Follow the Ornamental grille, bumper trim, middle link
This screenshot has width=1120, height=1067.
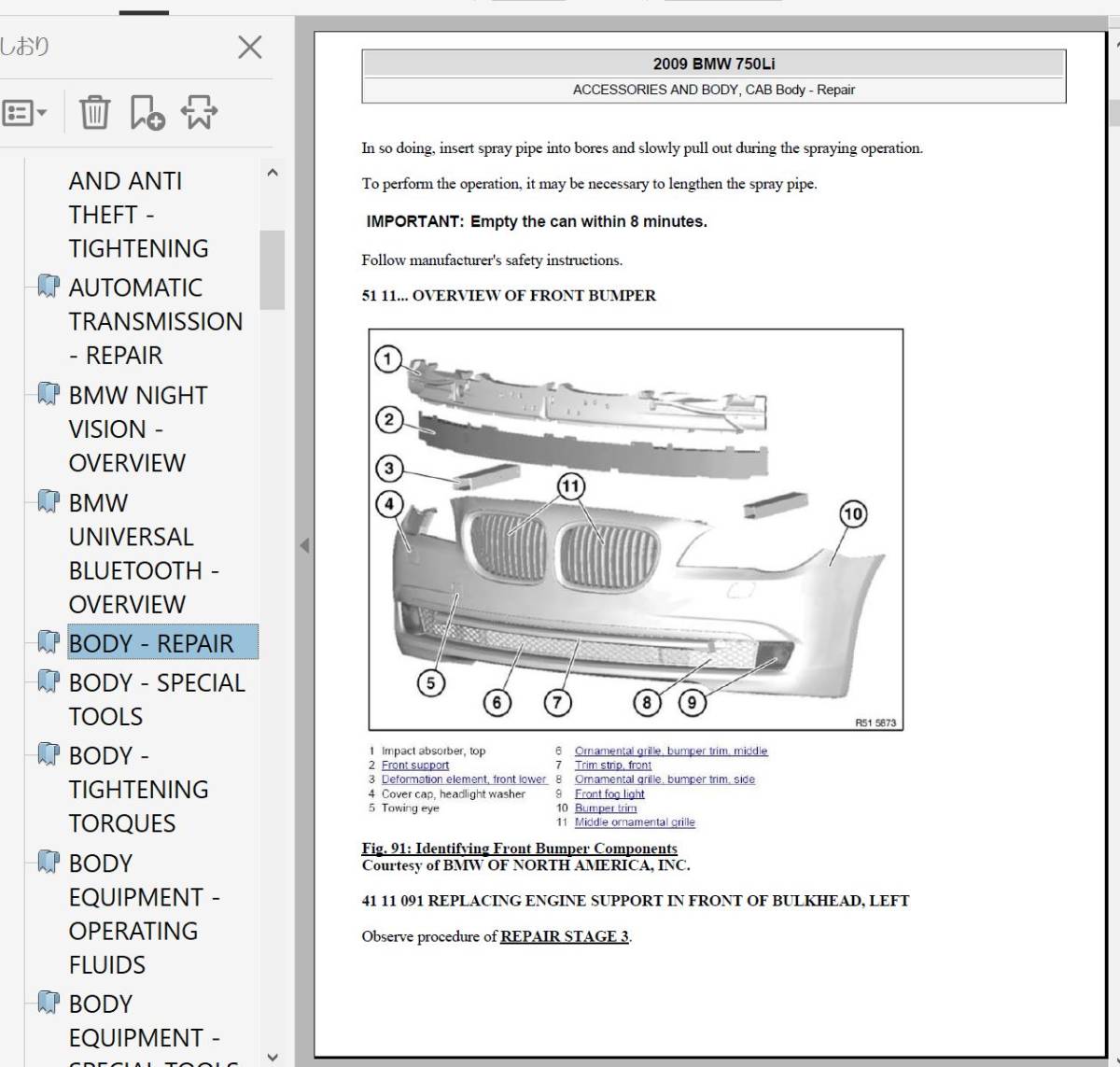pos(671,751)
